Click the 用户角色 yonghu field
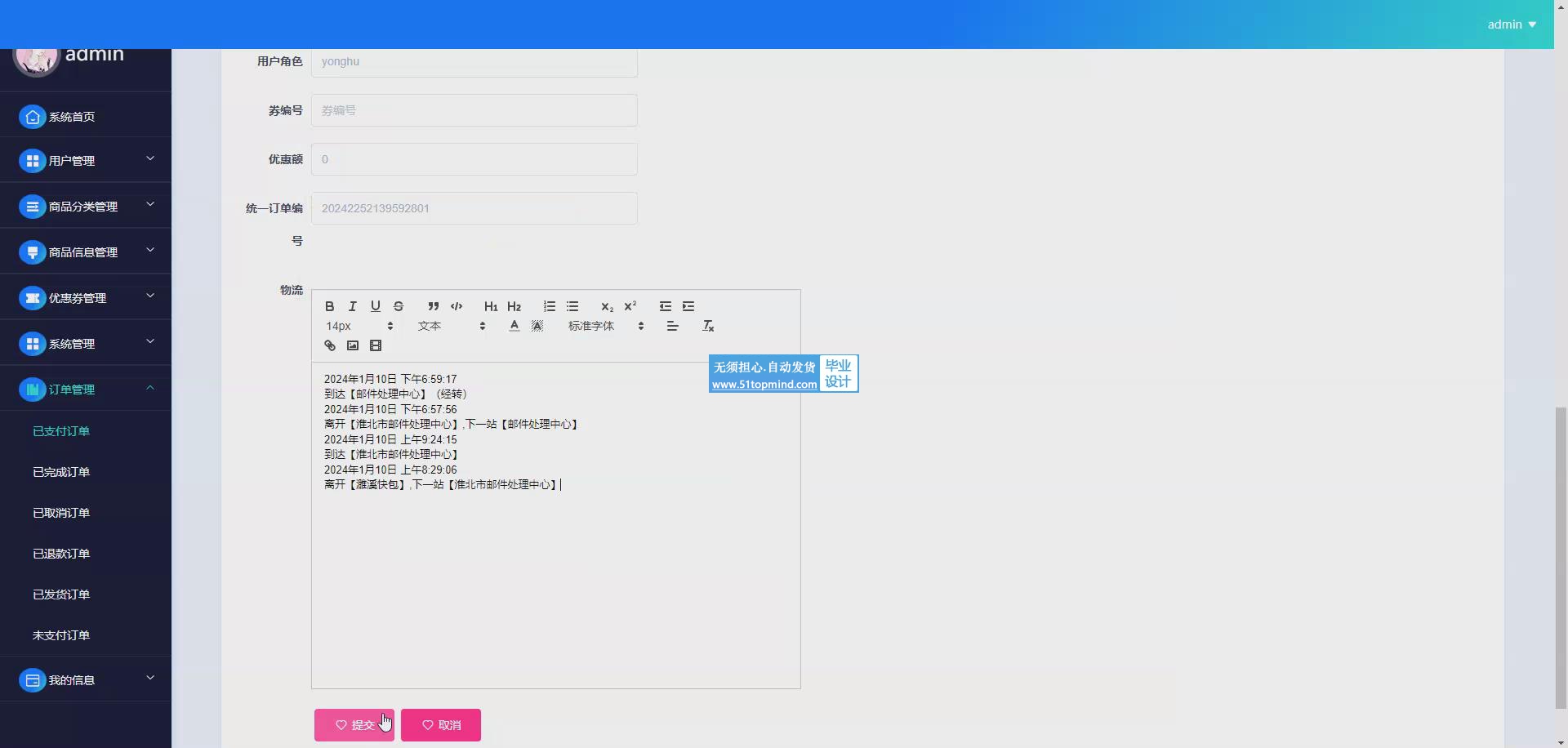 click(x=474, y=63)
